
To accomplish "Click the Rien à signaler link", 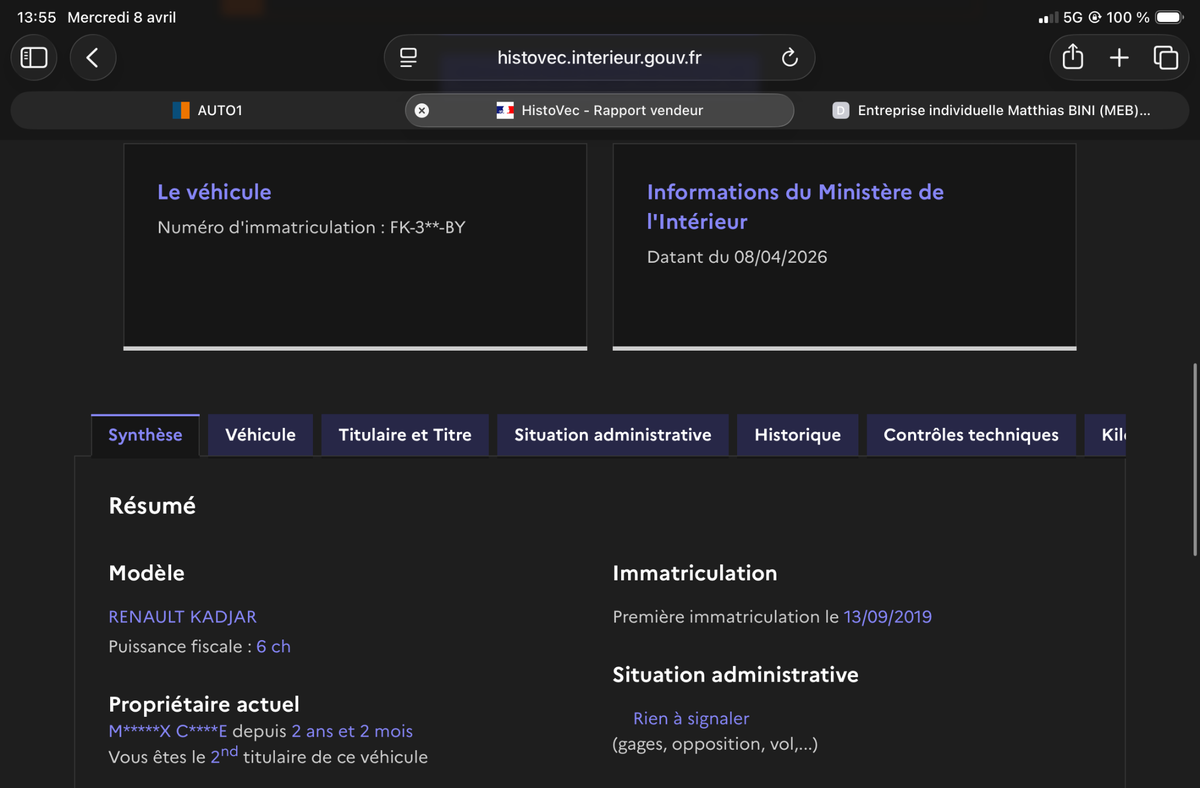I will 691,718.
